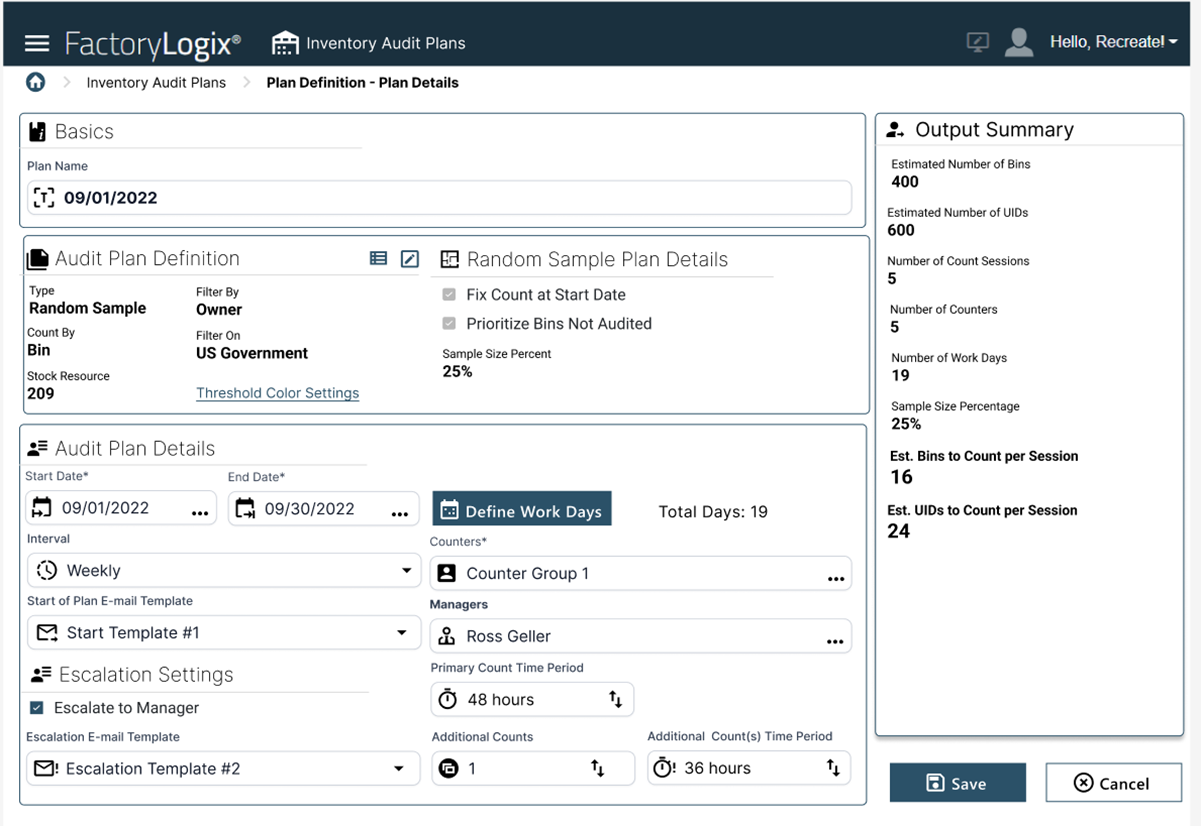Navigate to Inventory Audit Plans breadcrumb
Image resolution: width=1201 pixels, height=826 pixels.
click(156, 82)
